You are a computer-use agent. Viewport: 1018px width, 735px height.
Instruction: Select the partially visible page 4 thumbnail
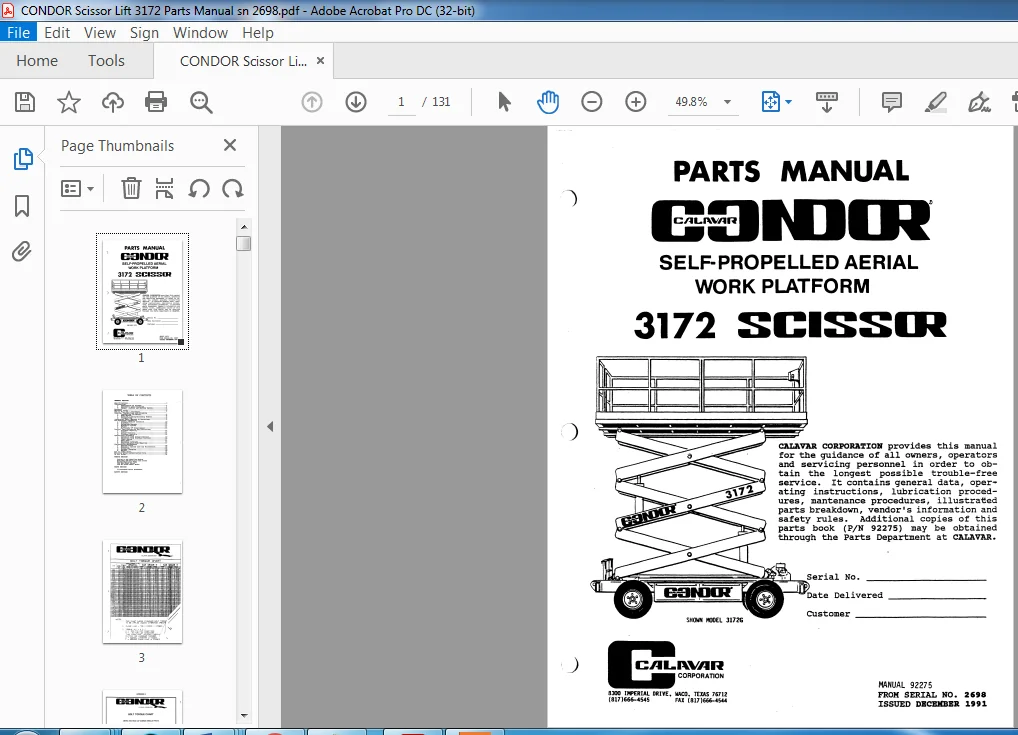point(142,706)
